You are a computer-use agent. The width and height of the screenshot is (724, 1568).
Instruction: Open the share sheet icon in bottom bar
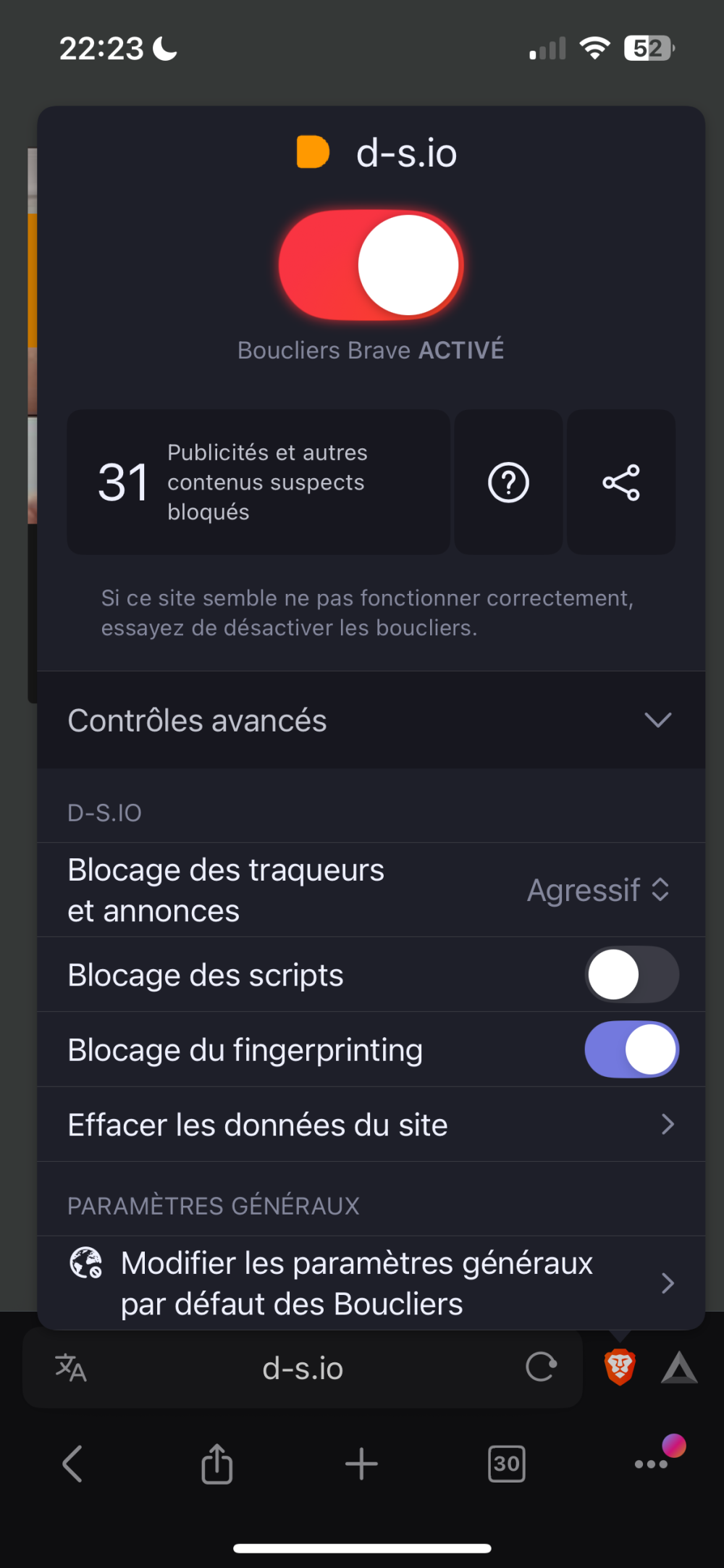point(216,1464)
